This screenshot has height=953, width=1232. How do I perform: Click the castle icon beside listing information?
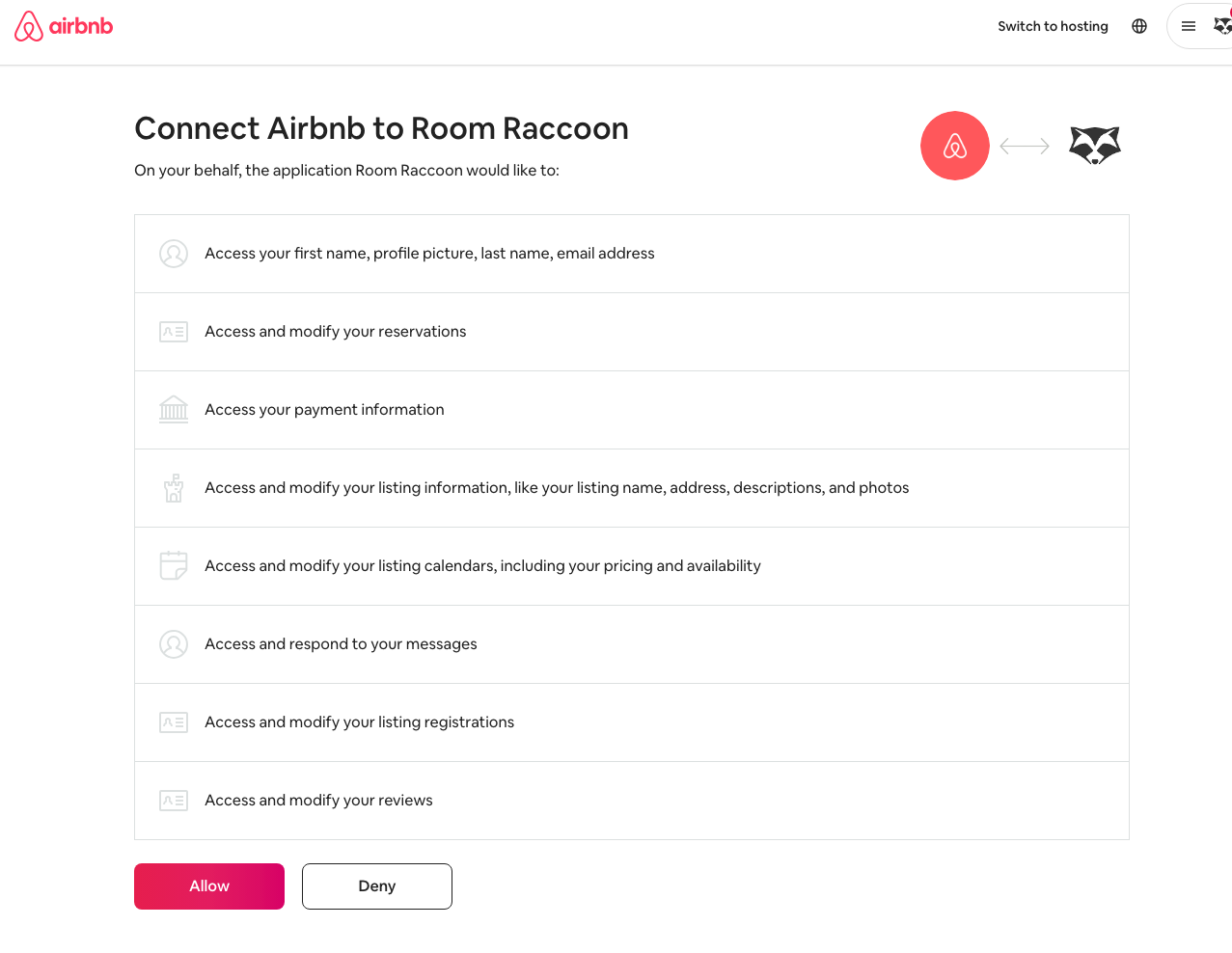pyautogui.click(x=174, y=488)
